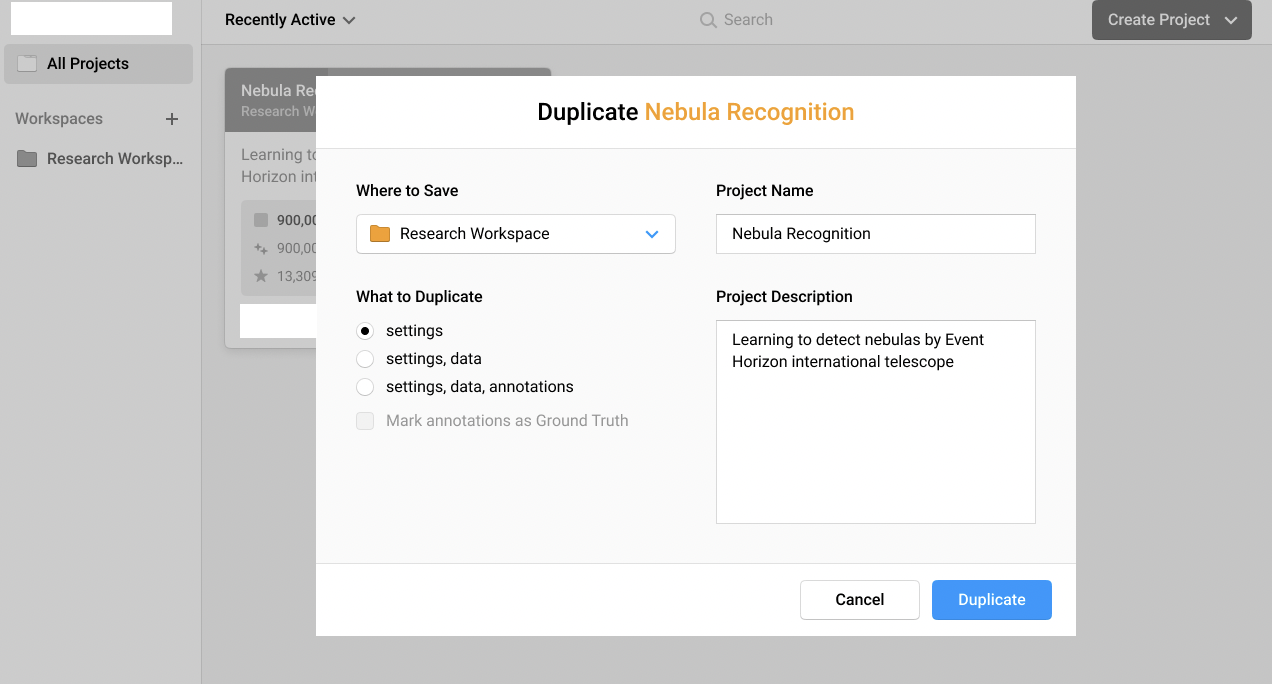Select "settings, data, annotations" radio option

click(365, 387)
